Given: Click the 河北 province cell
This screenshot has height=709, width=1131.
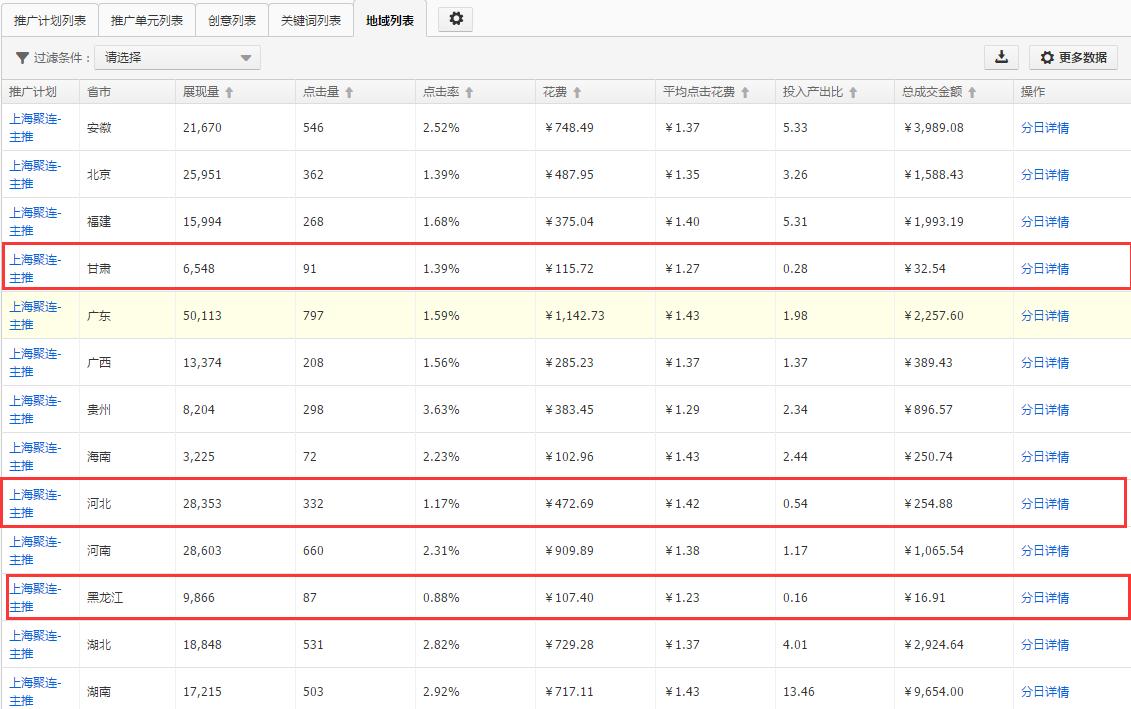Looking at the screenshot, I should click(x=99, y=504).
